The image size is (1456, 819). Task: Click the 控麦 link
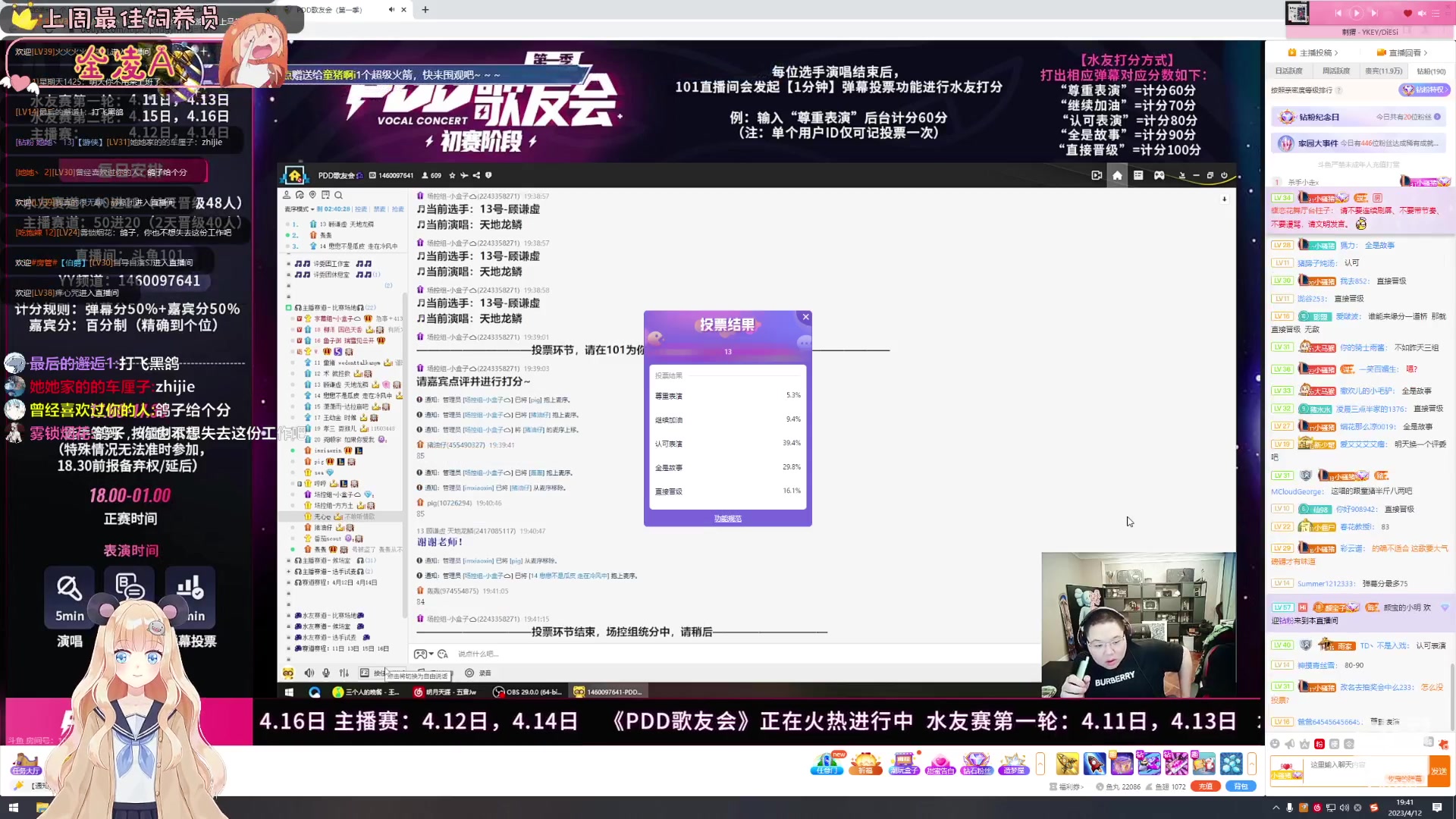360,209
